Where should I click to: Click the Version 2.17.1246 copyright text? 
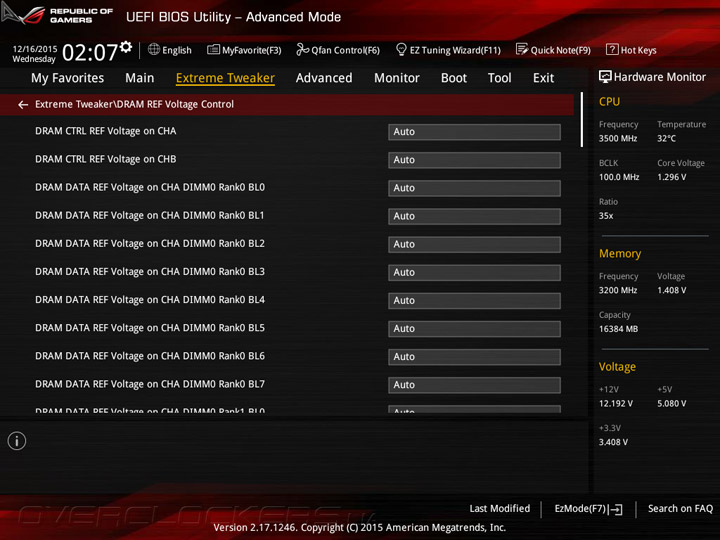click(360, 528)
